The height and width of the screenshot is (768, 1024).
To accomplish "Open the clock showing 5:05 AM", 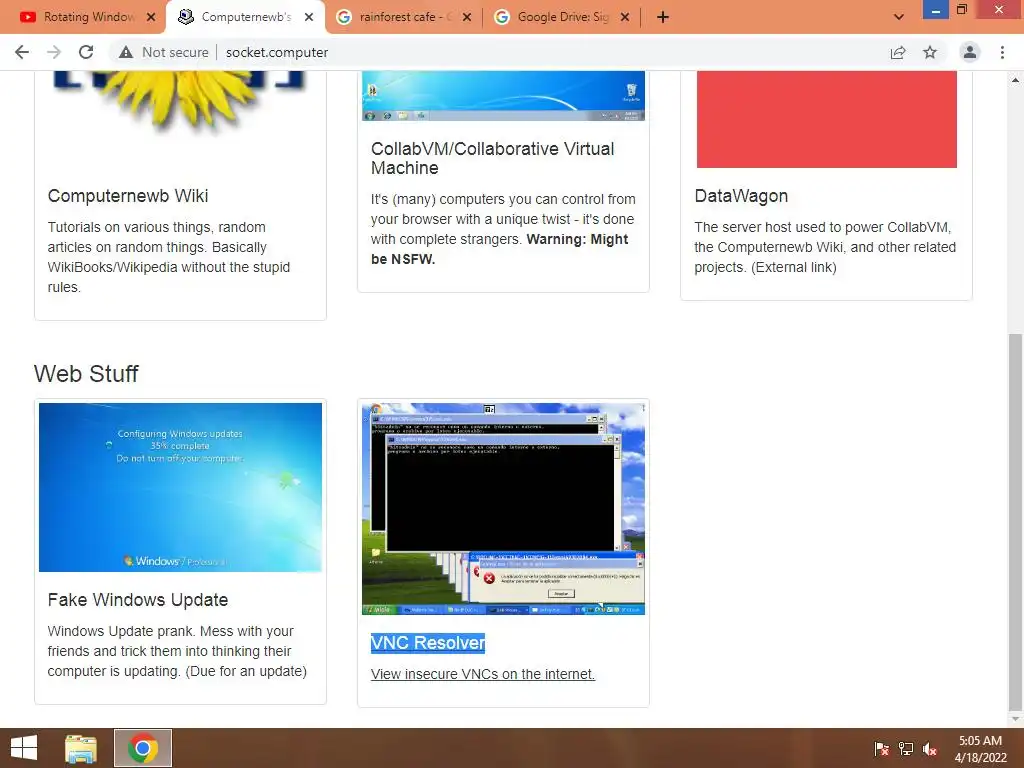I will click(x=980, y=749).
